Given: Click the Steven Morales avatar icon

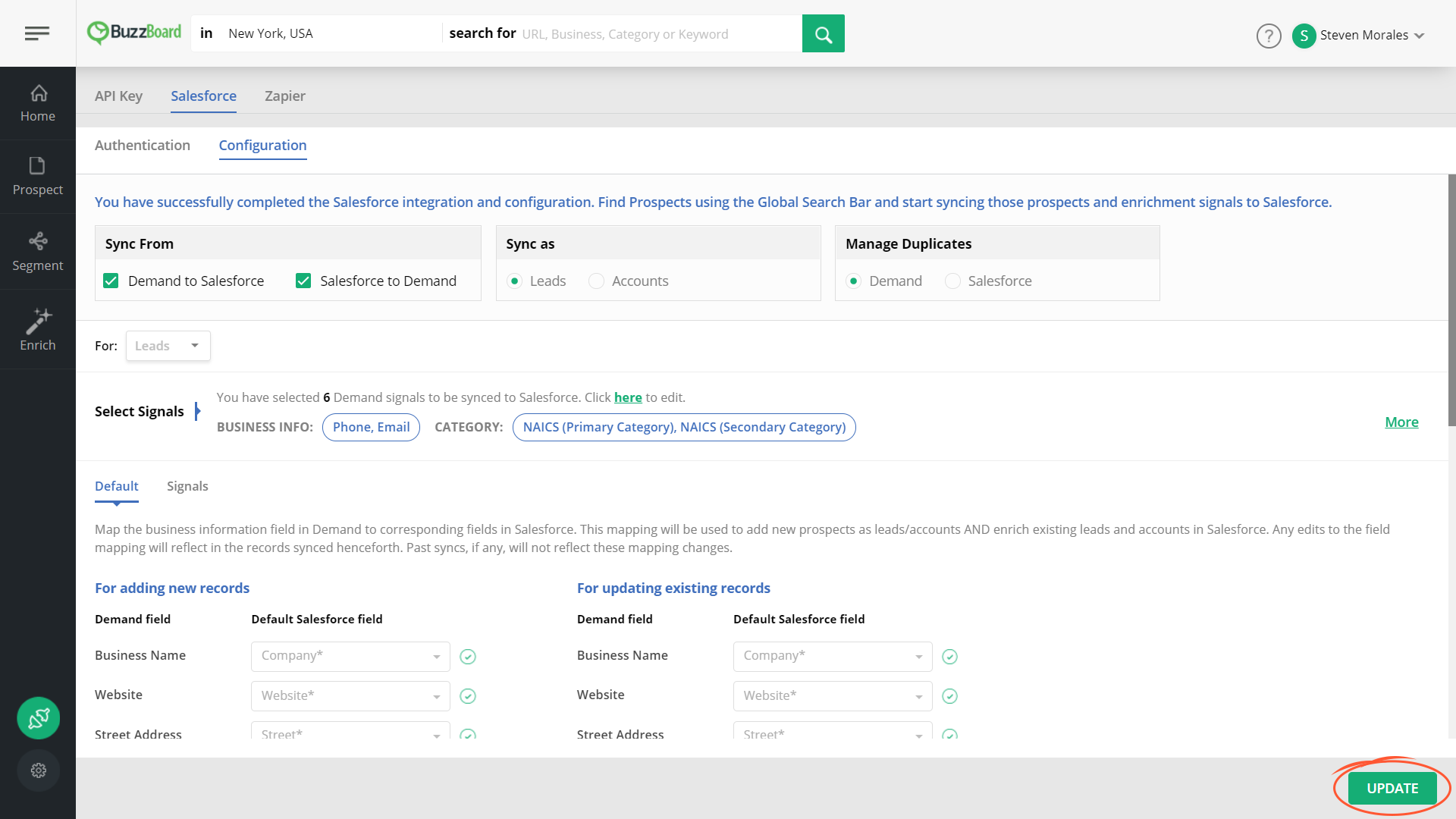Looking at the screenshot, I should (x=1304, y=36).
